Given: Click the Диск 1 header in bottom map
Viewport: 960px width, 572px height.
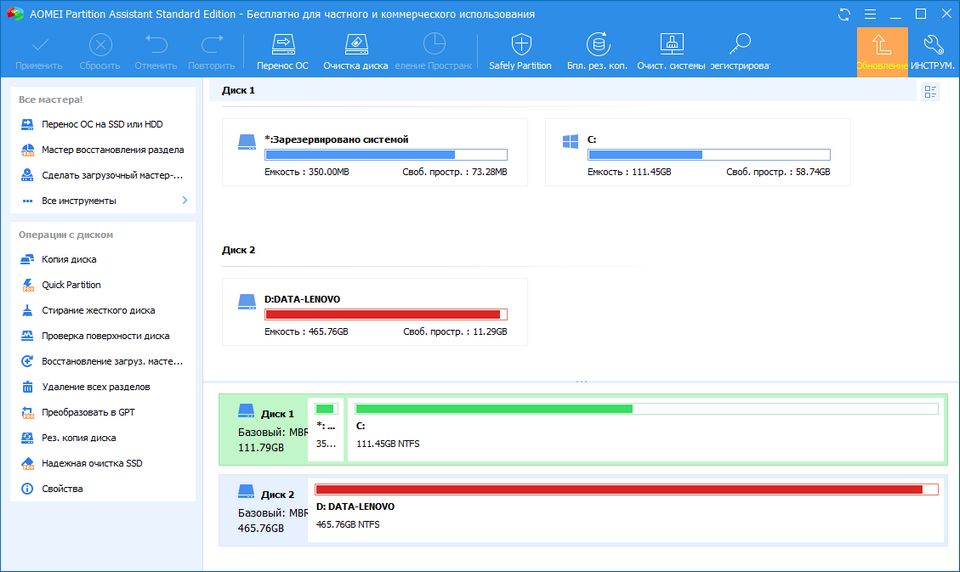Looking at the screenshot, I should tap(264, 430).
